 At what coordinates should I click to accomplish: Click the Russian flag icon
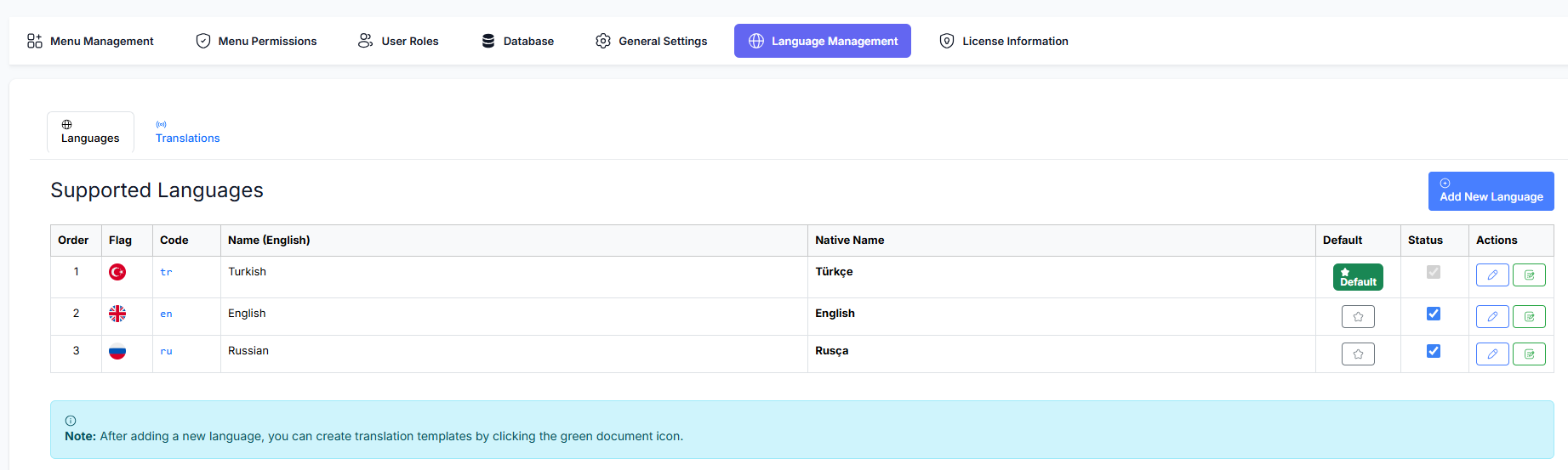click(x=117, y=351)
